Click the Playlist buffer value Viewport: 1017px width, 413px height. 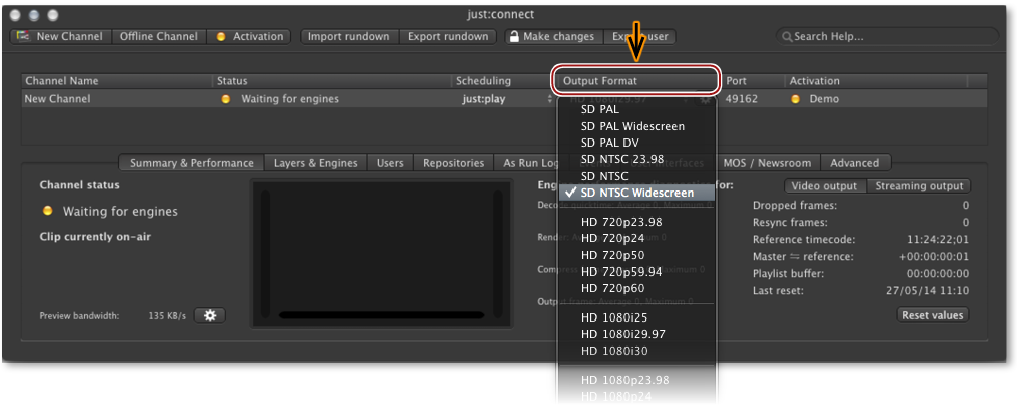(x=938, y=274)
